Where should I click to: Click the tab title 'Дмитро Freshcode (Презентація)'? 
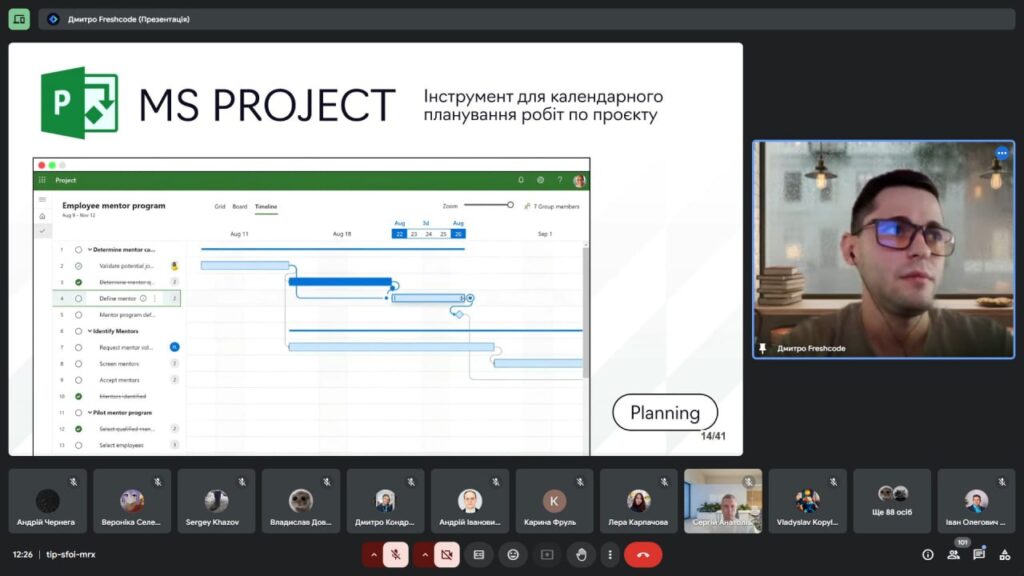(129, 19)
